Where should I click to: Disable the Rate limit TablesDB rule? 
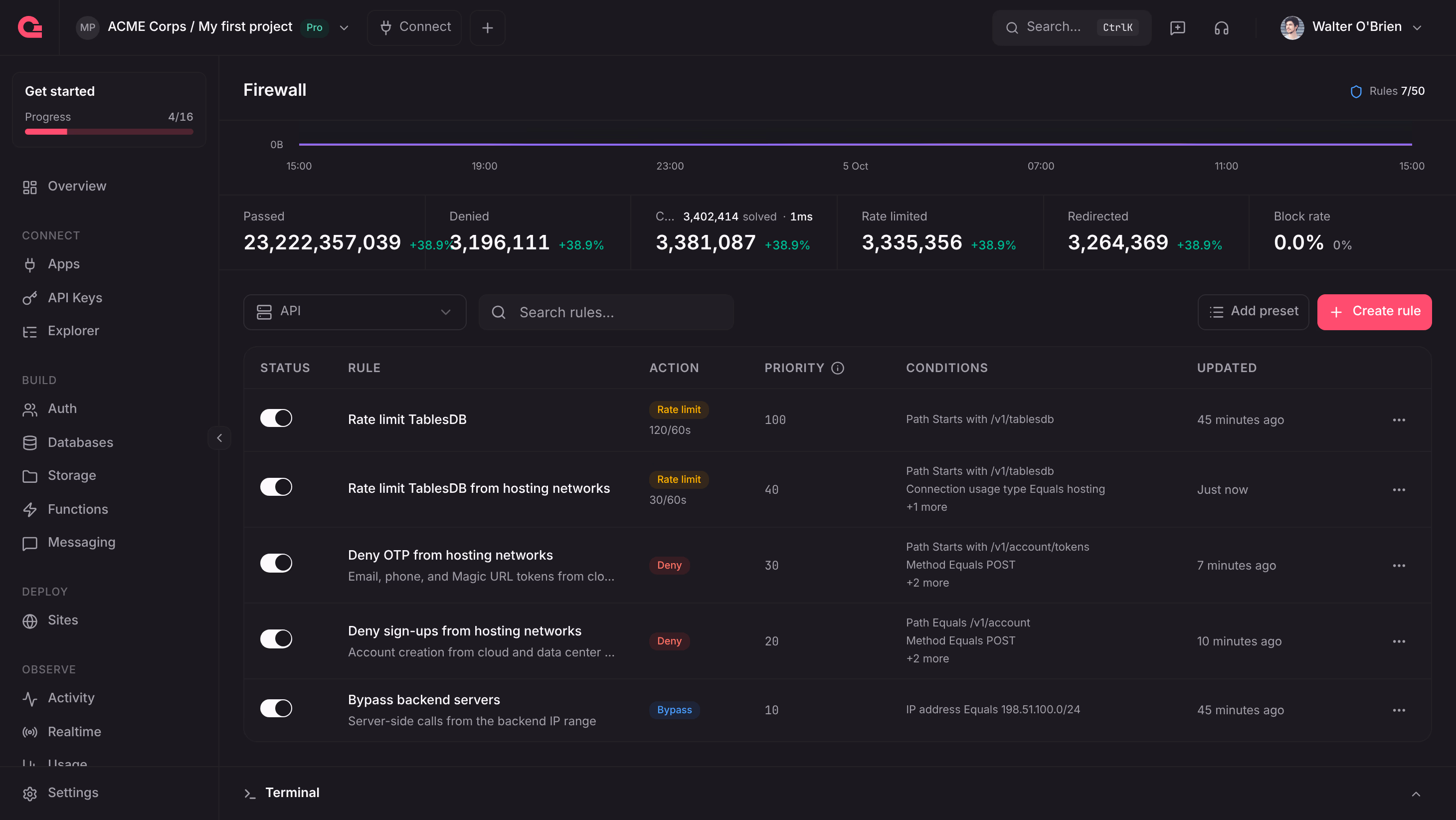276,418
